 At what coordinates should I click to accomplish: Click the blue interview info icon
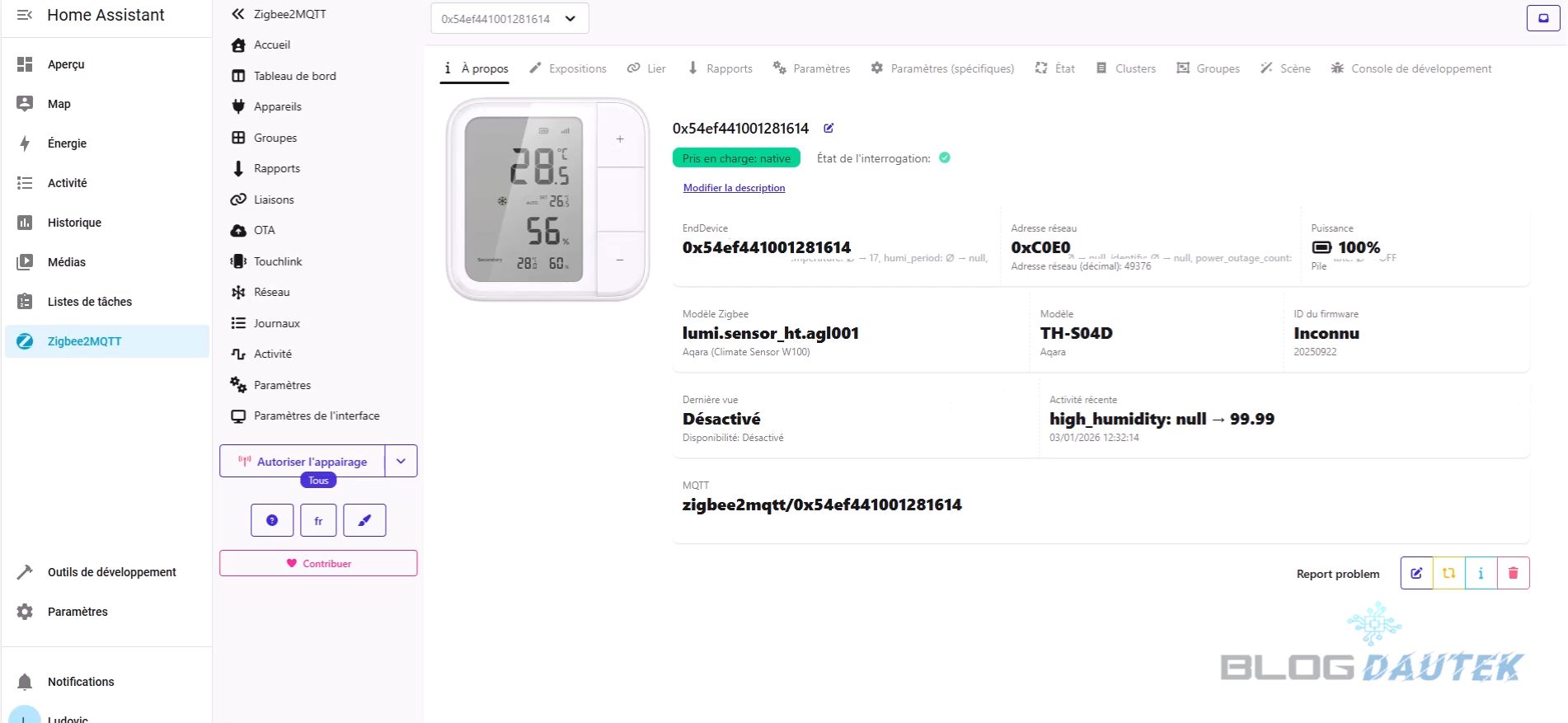[x=1481, y=573]
